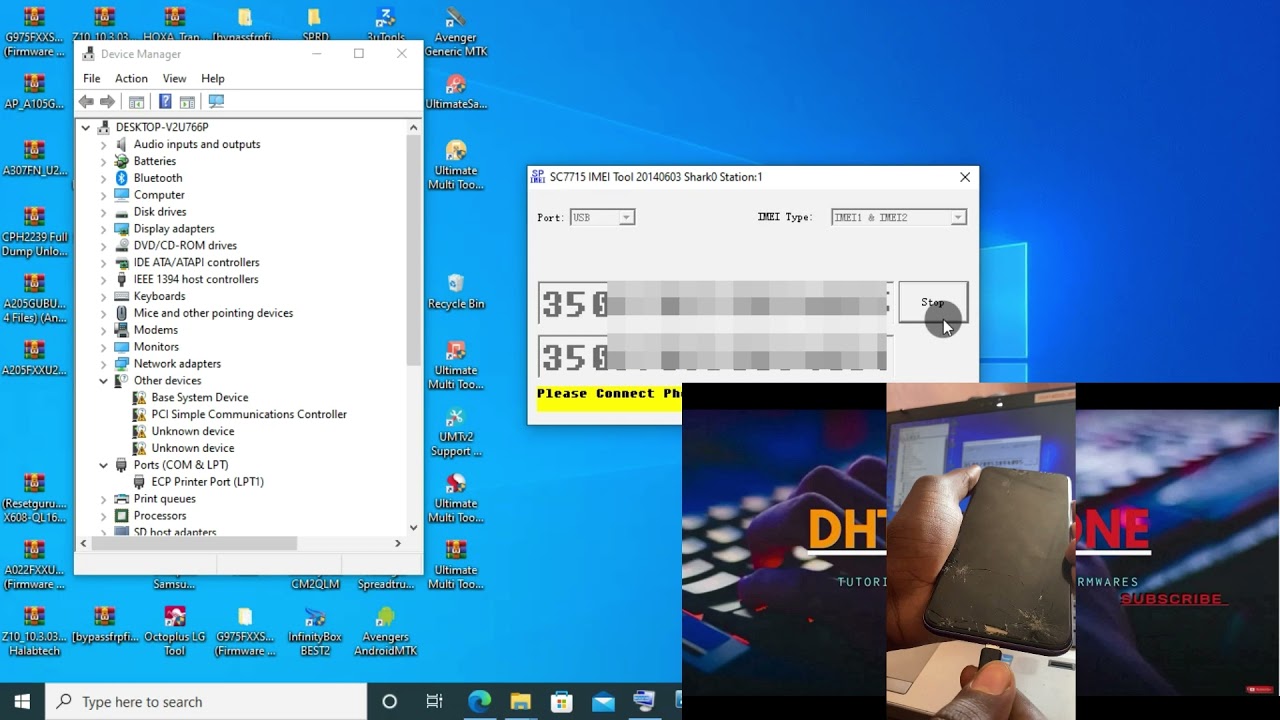Click the Forward arrow in Device Manager toolbar

click(108, 102)
